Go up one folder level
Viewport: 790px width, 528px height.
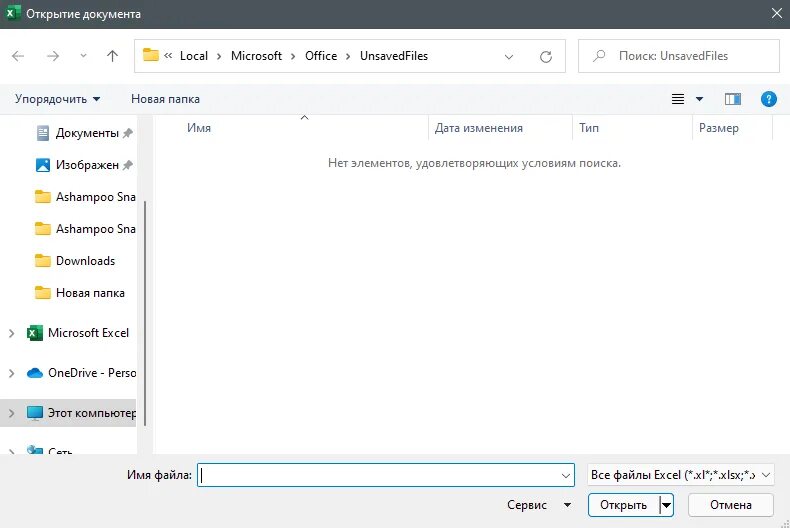point(112,56)
